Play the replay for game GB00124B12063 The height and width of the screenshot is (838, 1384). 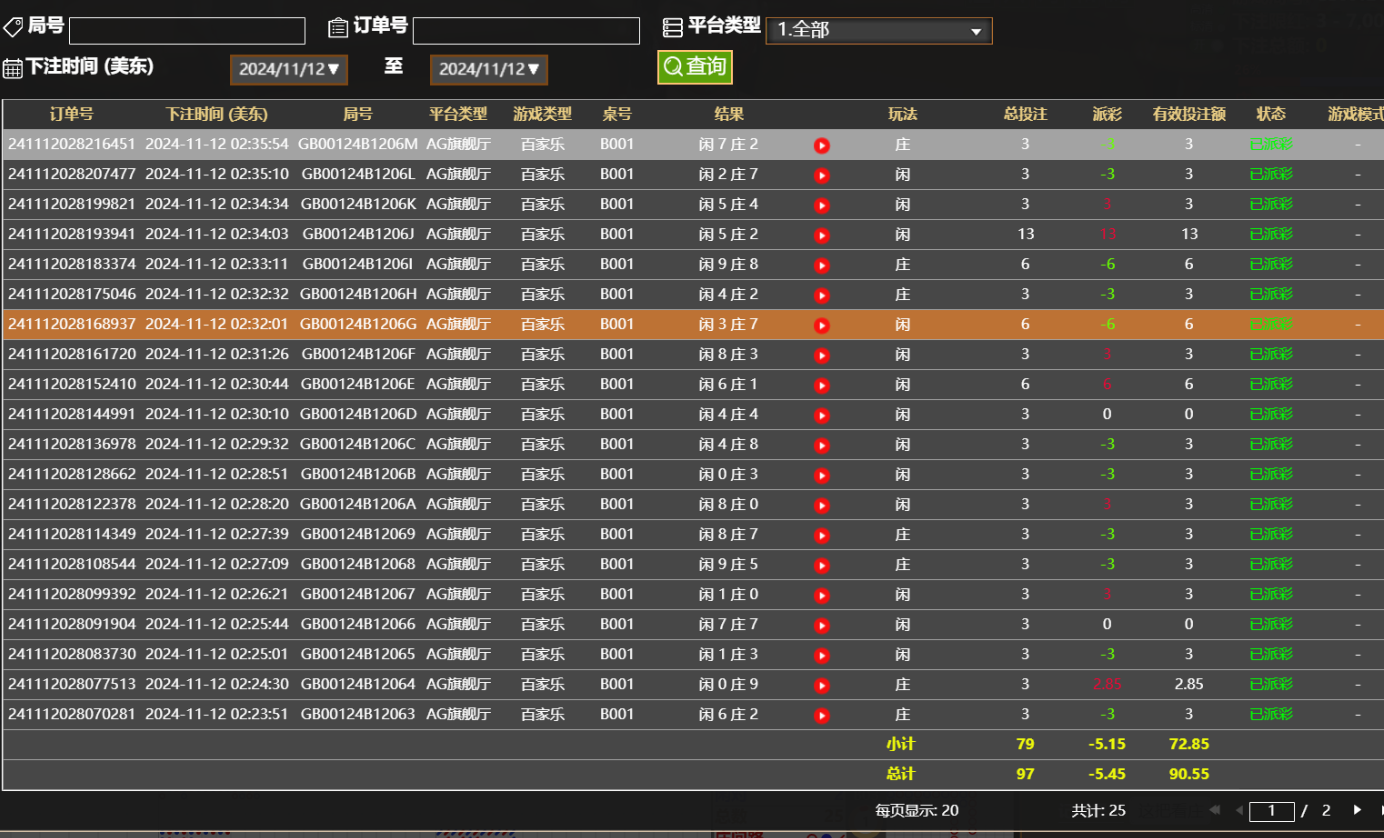pyautogui.click(x=821, y=714)
